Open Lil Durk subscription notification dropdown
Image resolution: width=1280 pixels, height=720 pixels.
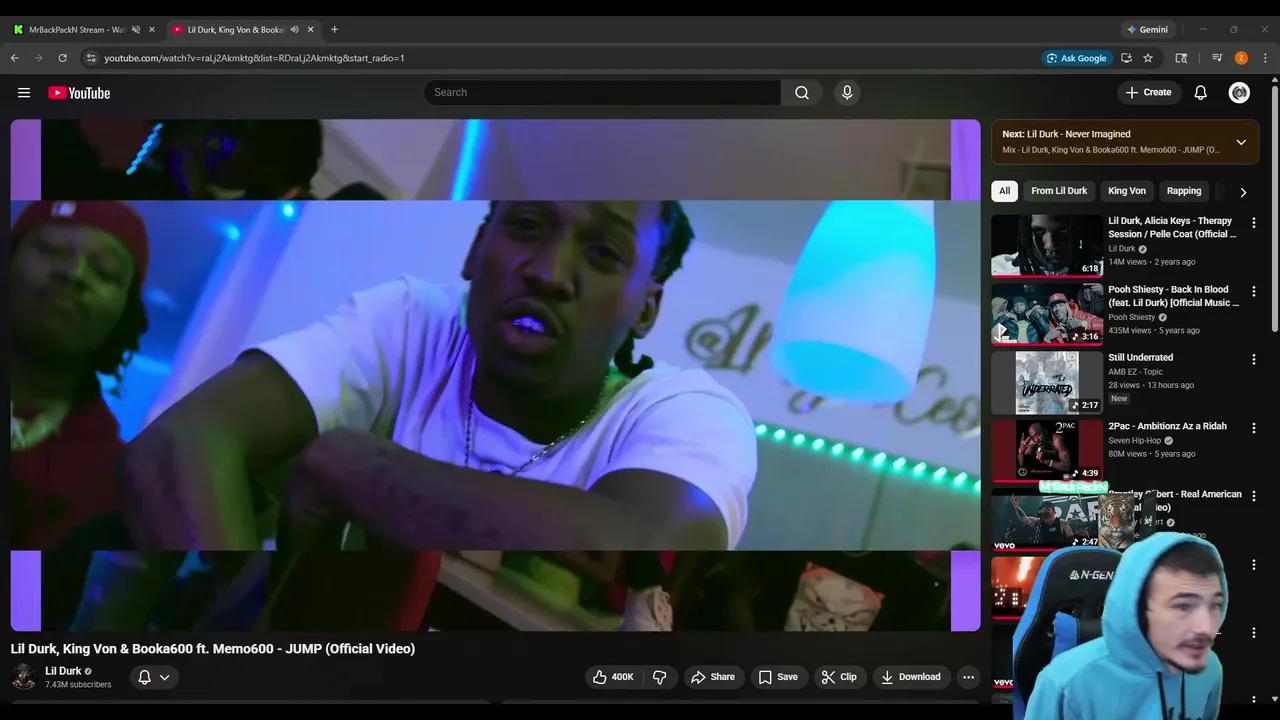[x=153, y=677]
